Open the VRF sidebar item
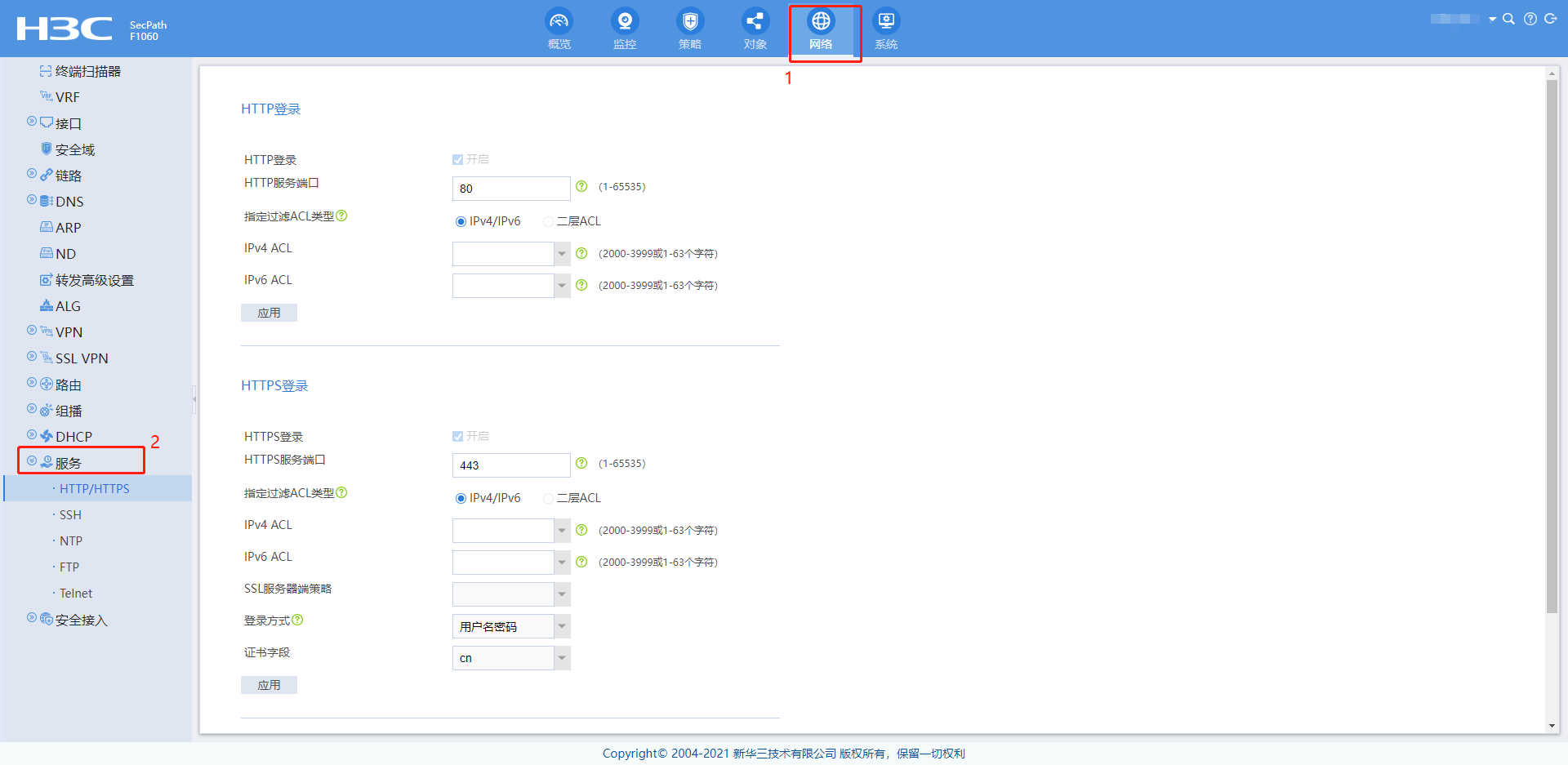 68,97
